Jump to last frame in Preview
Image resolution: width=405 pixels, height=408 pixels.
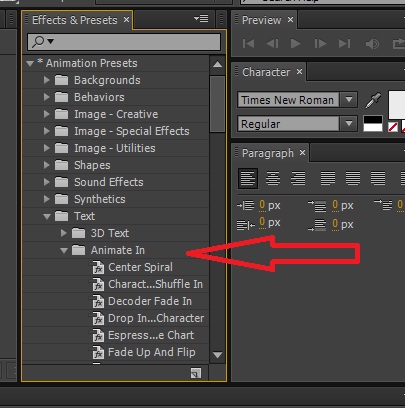344,44
